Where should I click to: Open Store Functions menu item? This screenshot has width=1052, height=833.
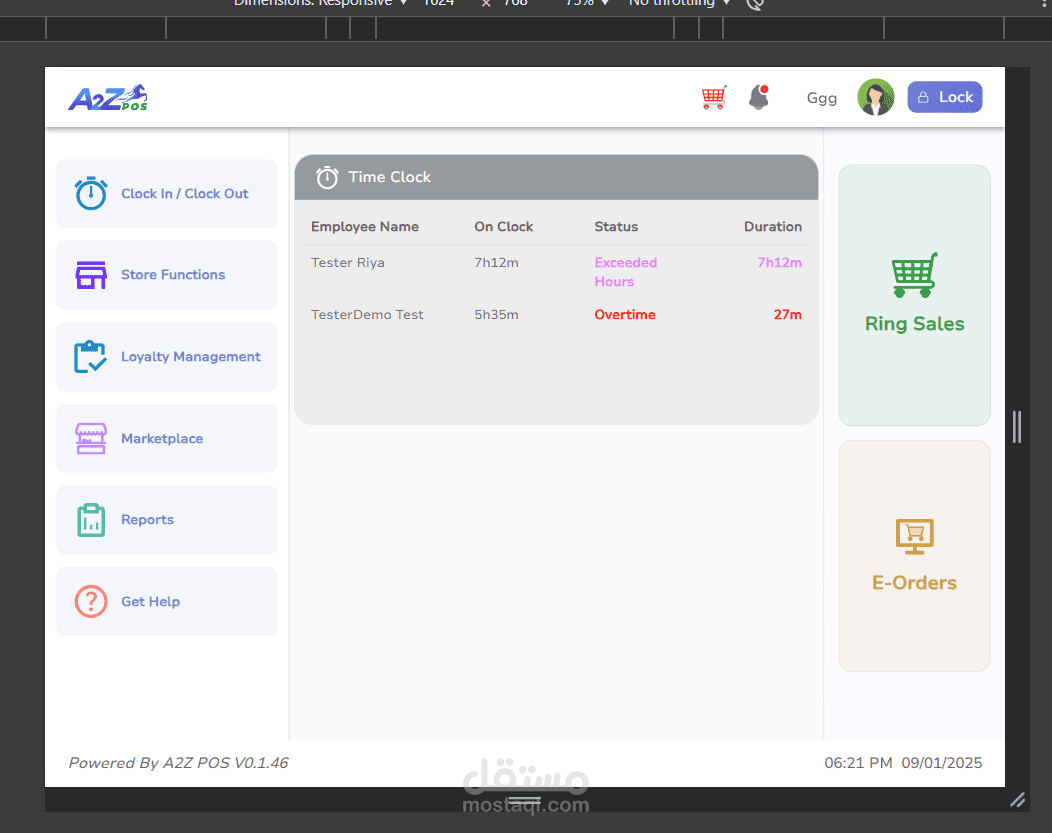(x=166, y=275)
